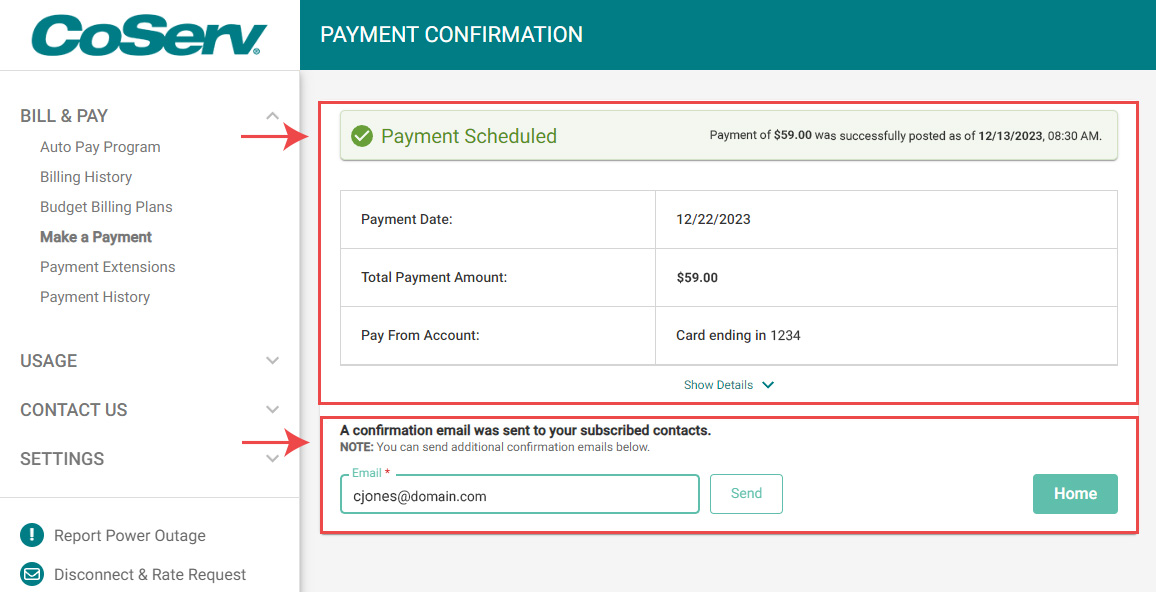Select Make a Payment menu item

point(96,237)
